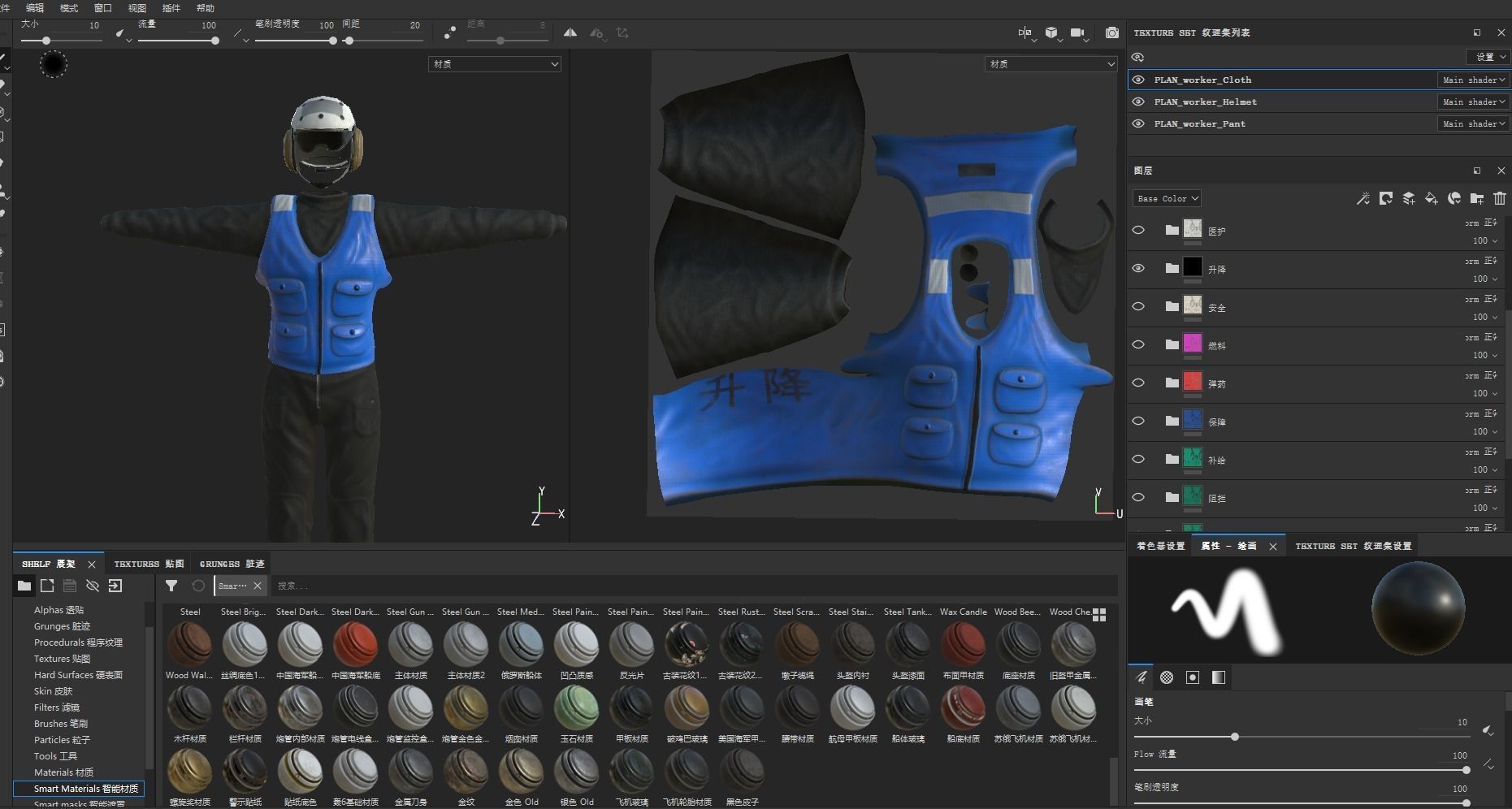Add smart material via the sphere icon

point(1454,198)
